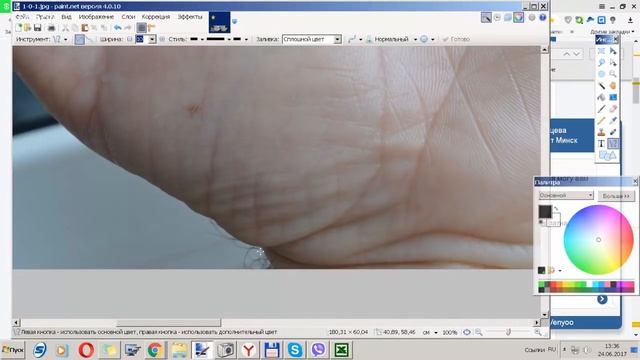The height and width of the screenshot is (360, 640).
Task: Open the Ширина brush width dropdown
Action: pos(152,39)
